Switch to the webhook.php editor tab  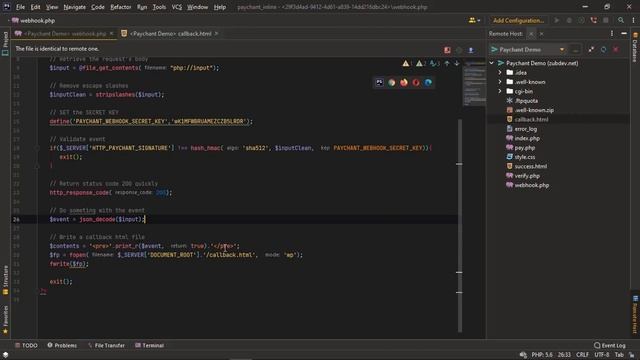pos(65,33)
